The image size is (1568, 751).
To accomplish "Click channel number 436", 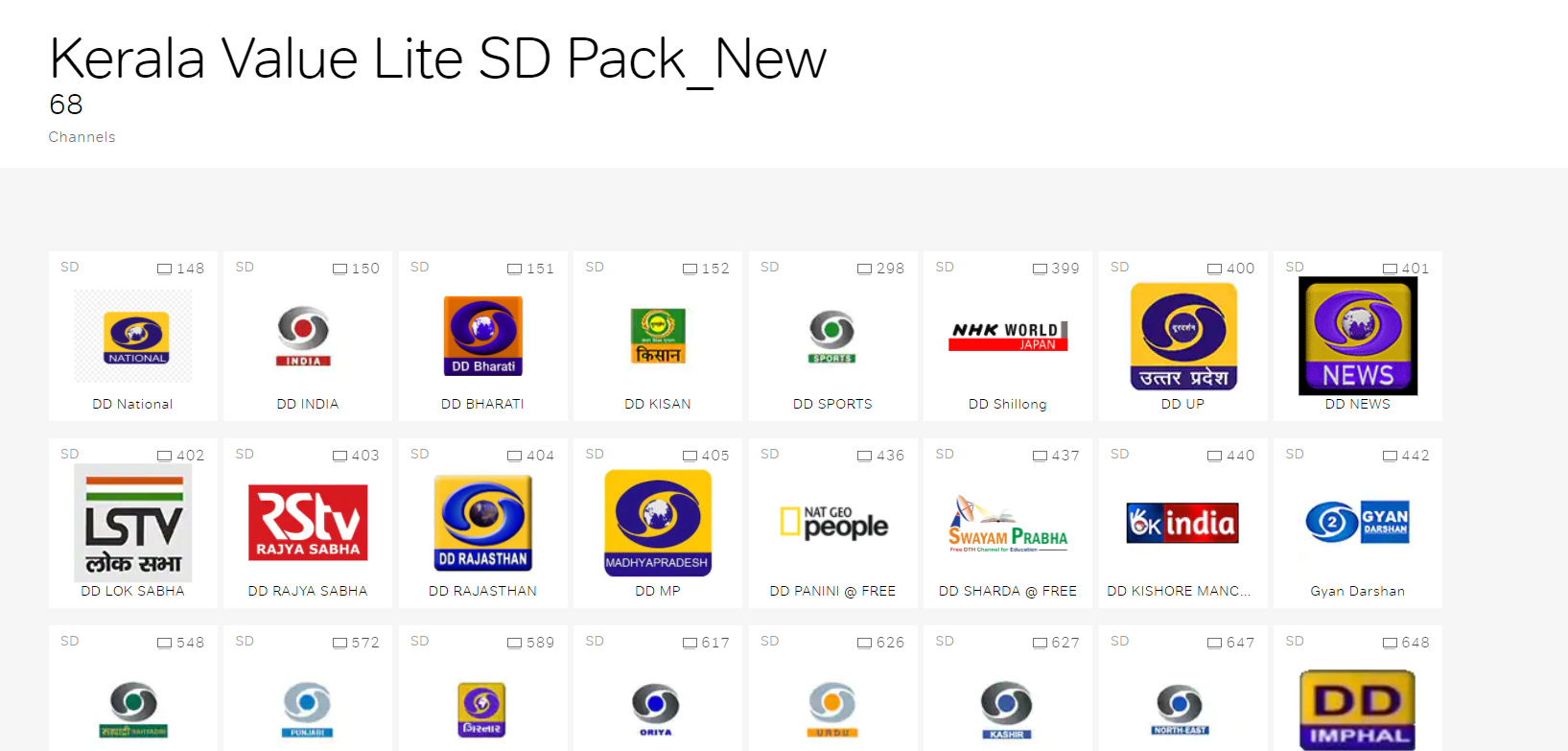I will pyautogui.click(x=890, y=456).
